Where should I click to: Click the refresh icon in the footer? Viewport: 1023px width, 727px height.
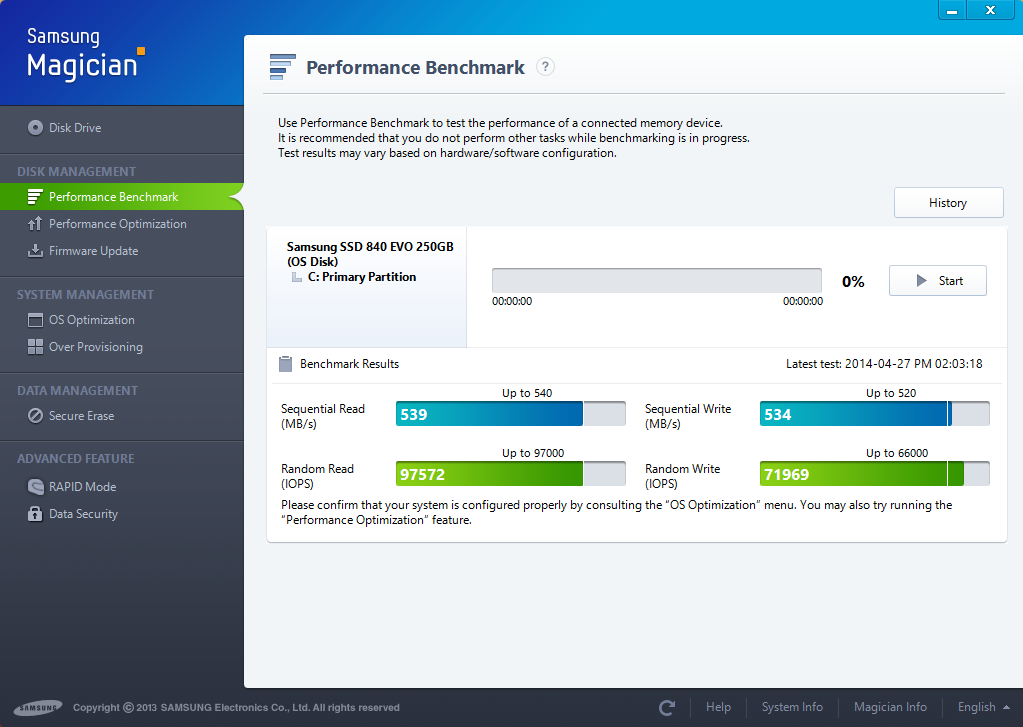[667, 707]
